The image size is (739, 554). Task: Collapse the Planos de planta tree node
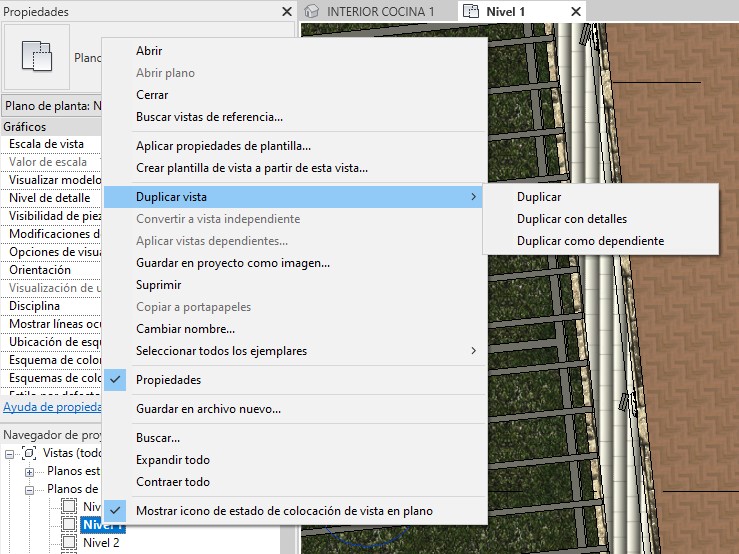click(x=29, y=489)
